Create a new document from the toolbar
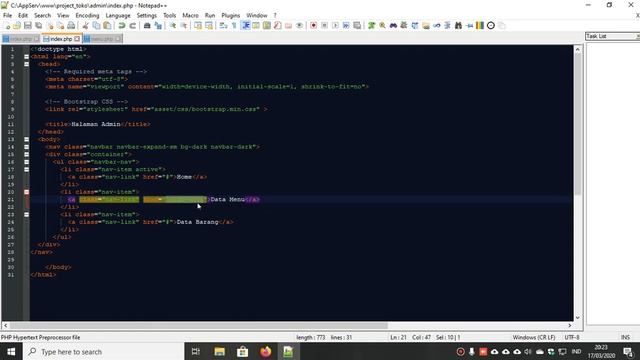640x360 pixels. pos(7,26)
